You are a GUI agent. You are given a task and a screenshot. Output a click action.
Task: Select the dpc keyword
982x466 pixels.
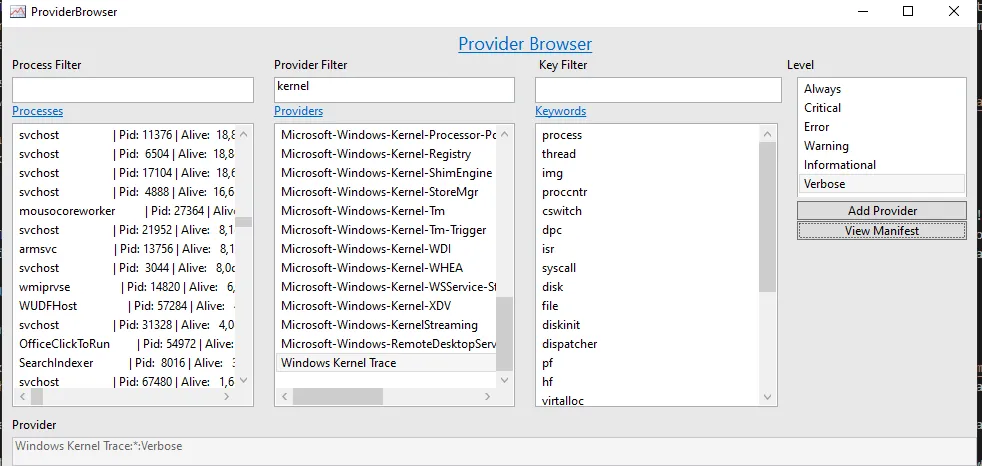pos(648,230)
